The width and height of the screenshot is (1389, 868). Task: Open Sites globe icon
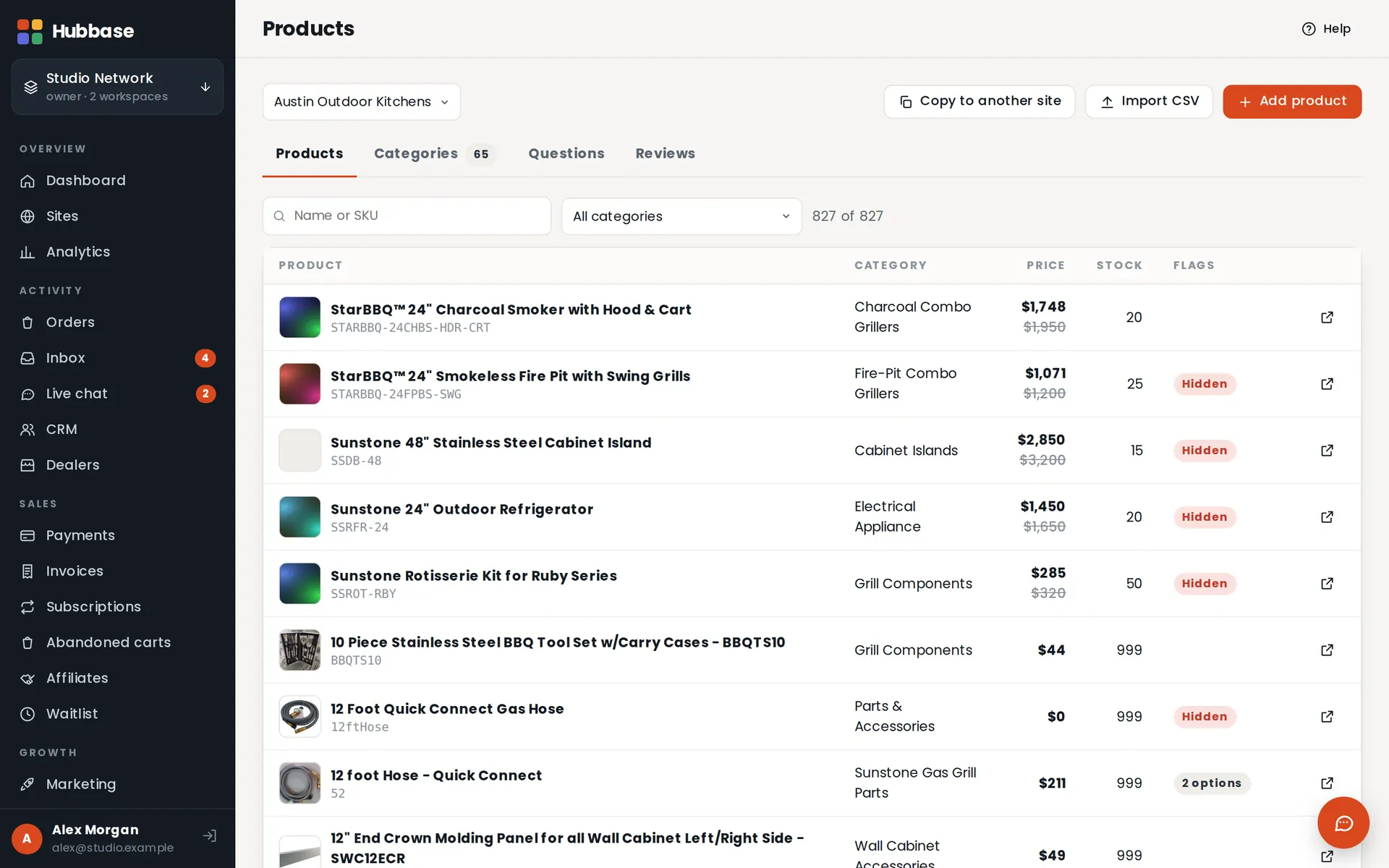[27, 216]
